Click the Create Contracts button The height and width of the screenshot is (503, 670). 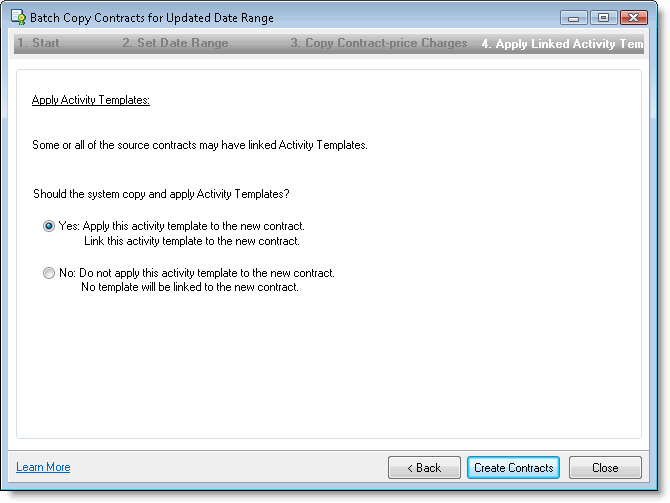pyautogui.click(x=513, y=467)
